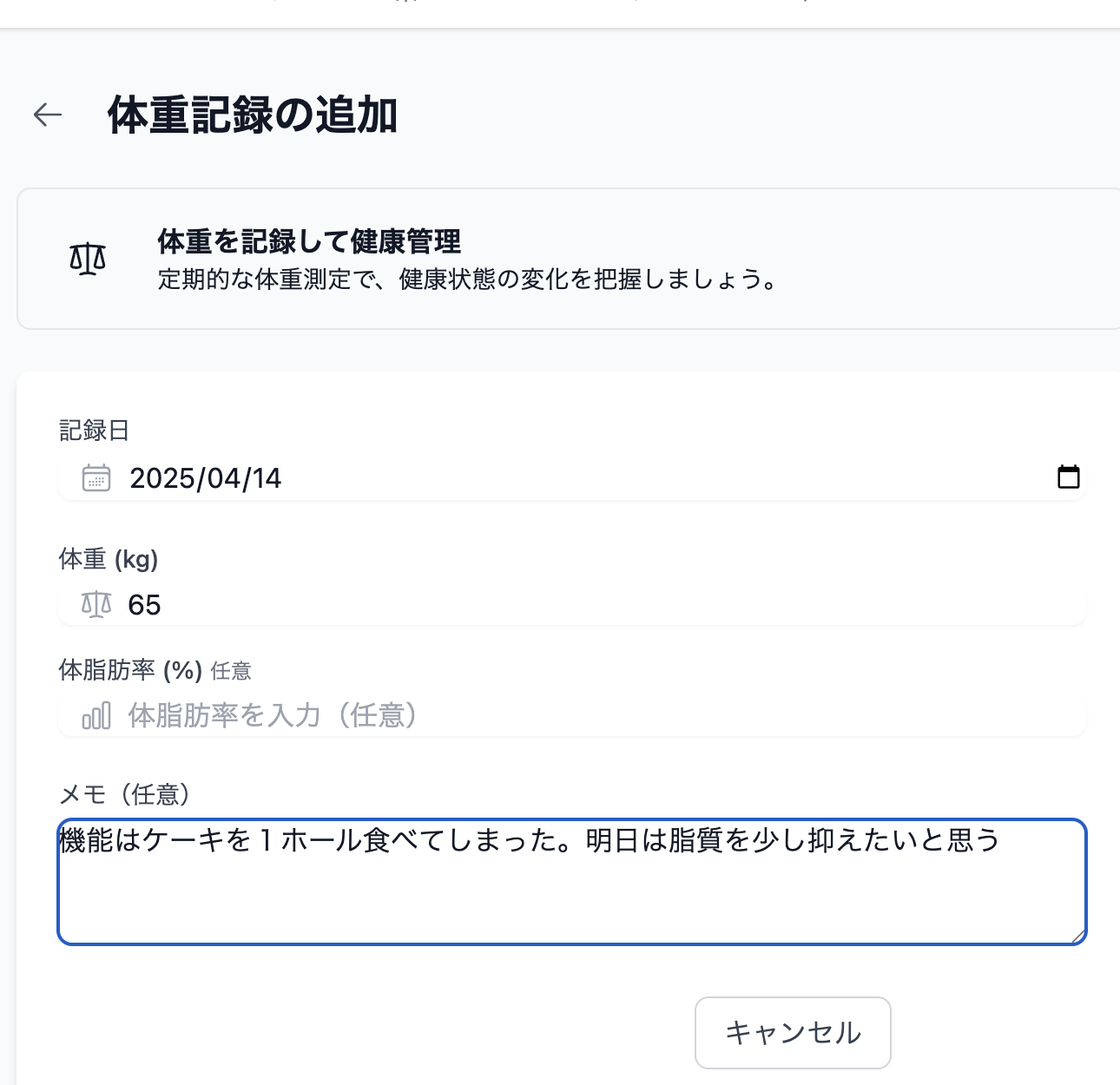Click the gray calendar icon beside the date
Viewport: 1120px width, 1085px height.
pos(96,478)
